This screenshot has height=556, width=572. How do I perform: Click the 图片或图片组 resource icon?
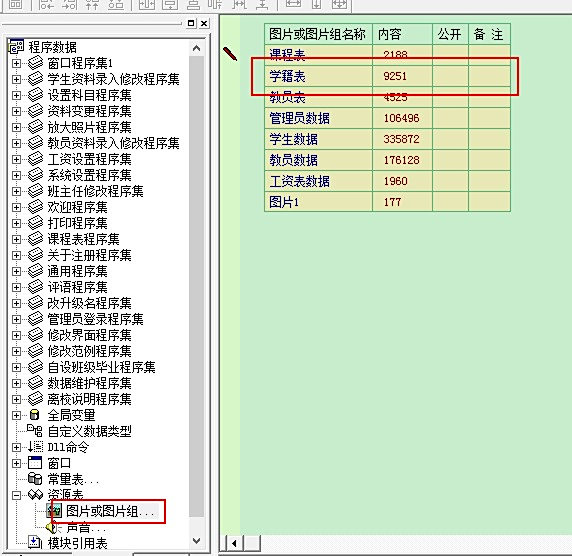[x=54, y=511]
